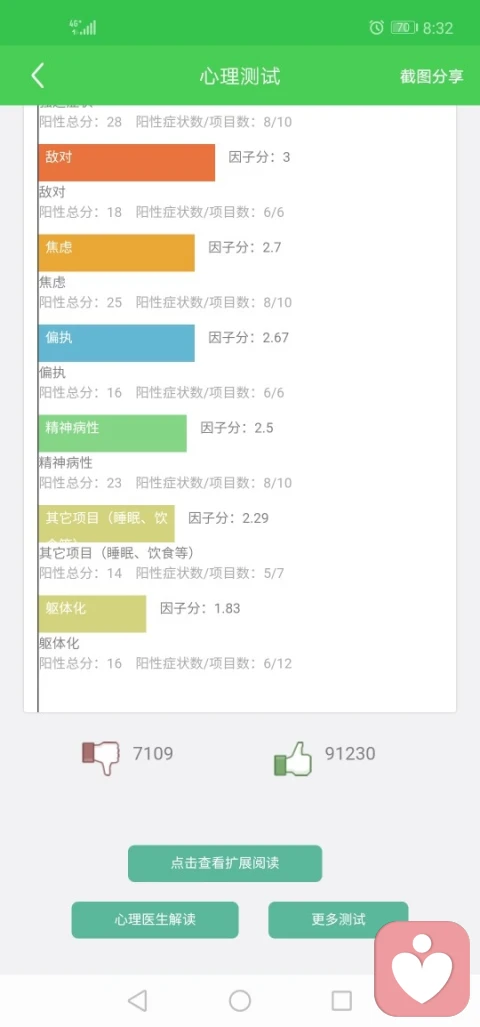Tap the alarm clock status icon
The width and height of the screenshot is (480, 1027).
click(376, 28)
